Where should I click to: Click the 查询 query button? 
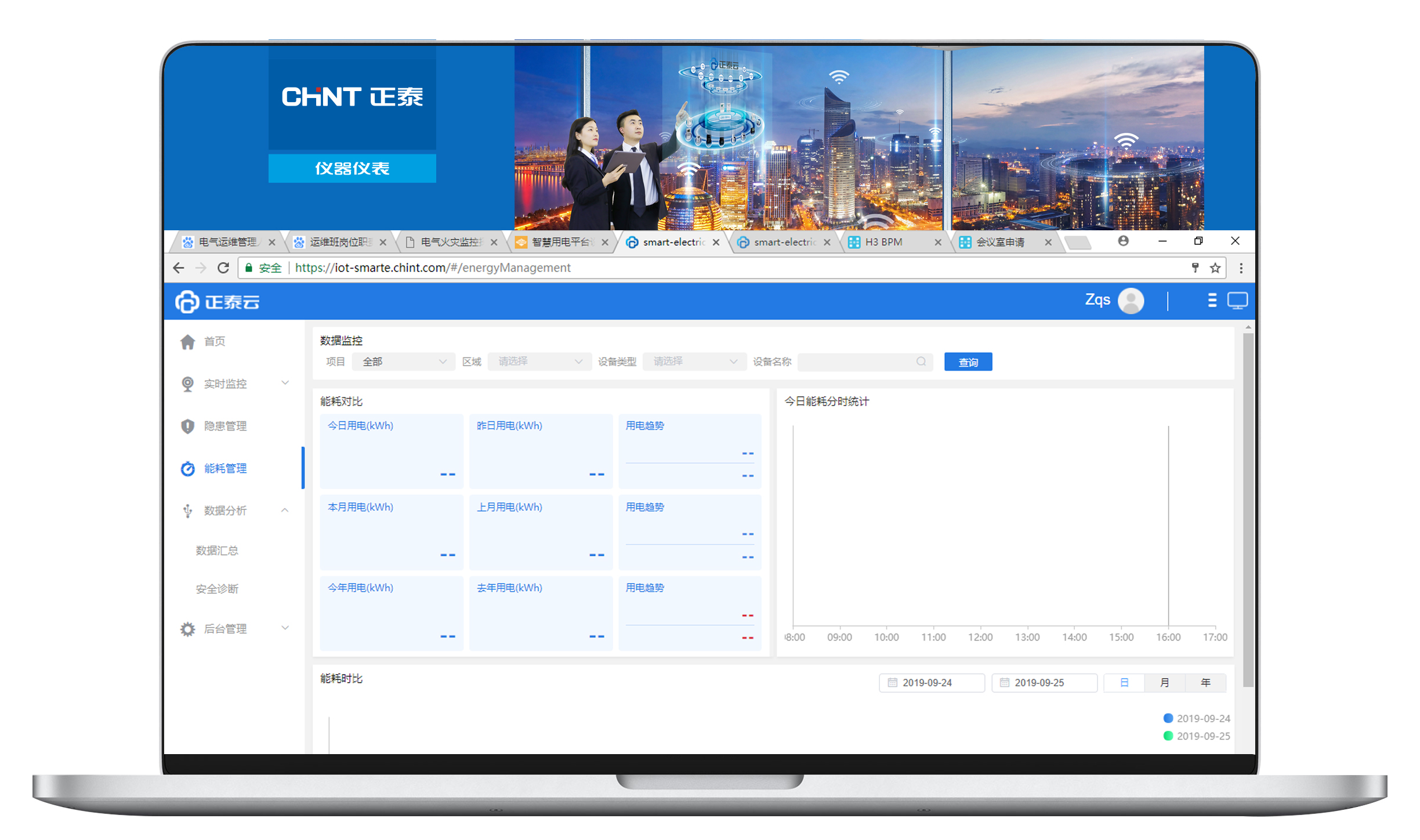click(968, 362)
